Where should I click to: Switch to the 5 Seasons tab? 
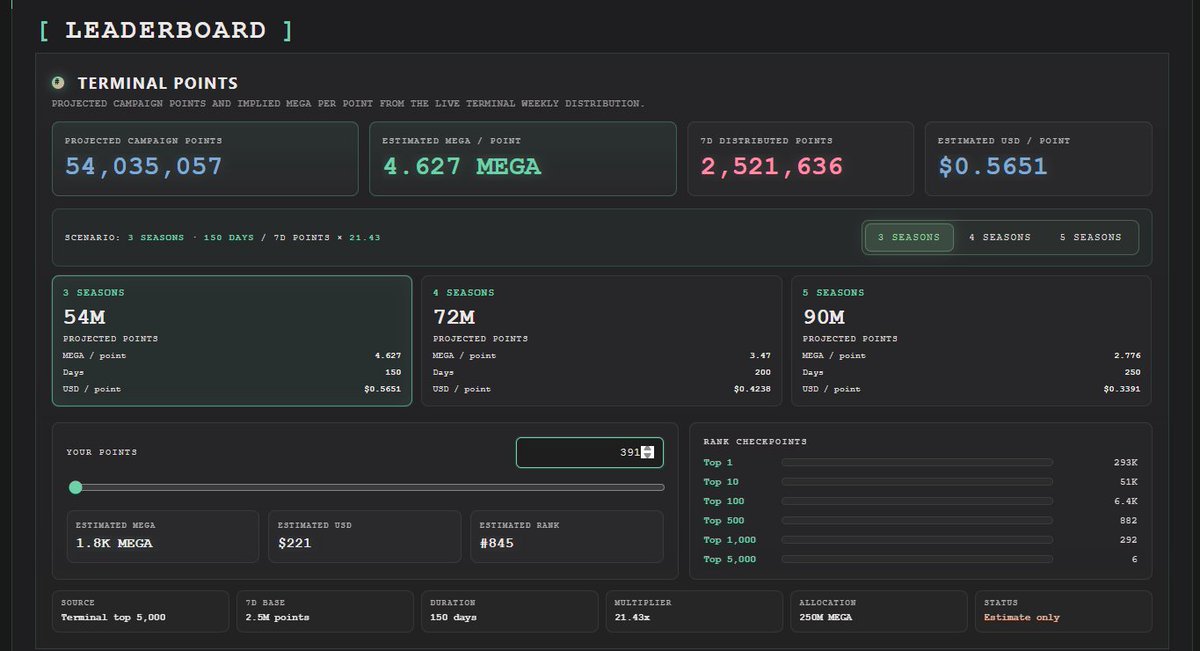point(1090,237)
